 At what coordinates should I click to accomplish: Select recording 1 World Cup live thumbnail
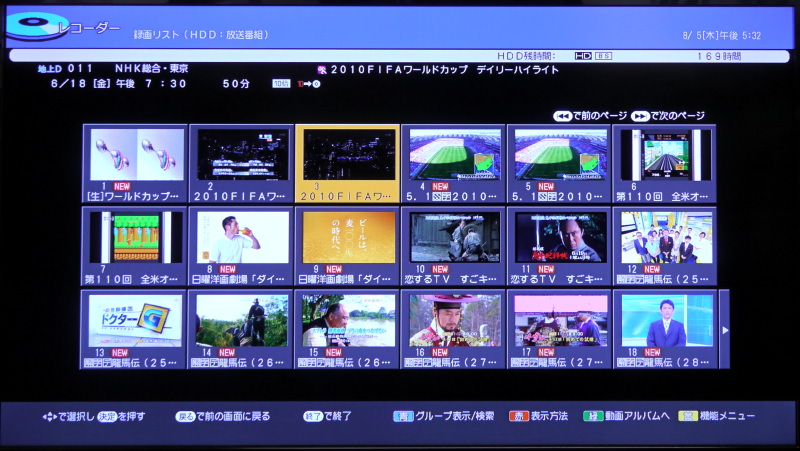point(137,154)
